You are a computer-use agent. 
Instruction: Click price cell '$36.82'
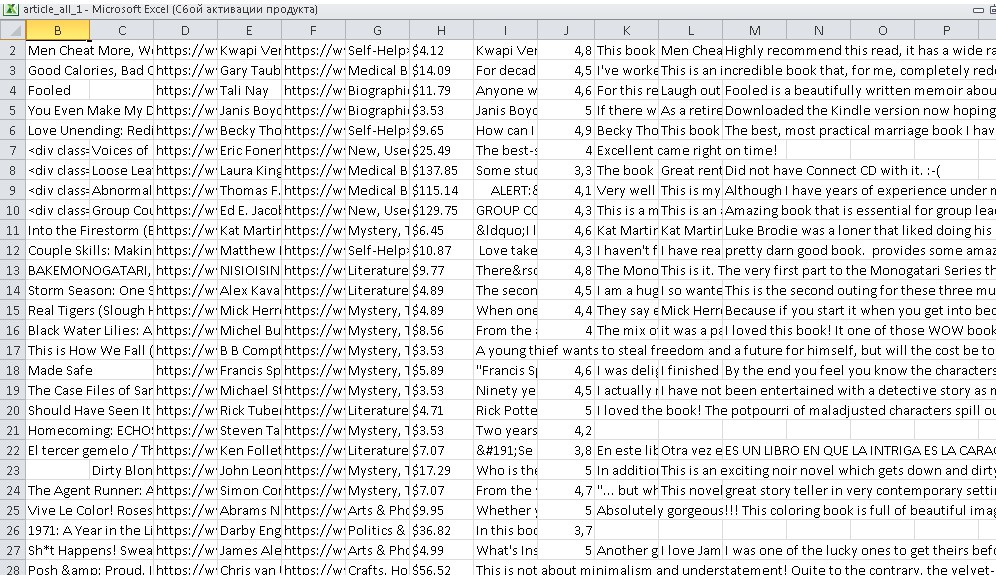[441, 531]
